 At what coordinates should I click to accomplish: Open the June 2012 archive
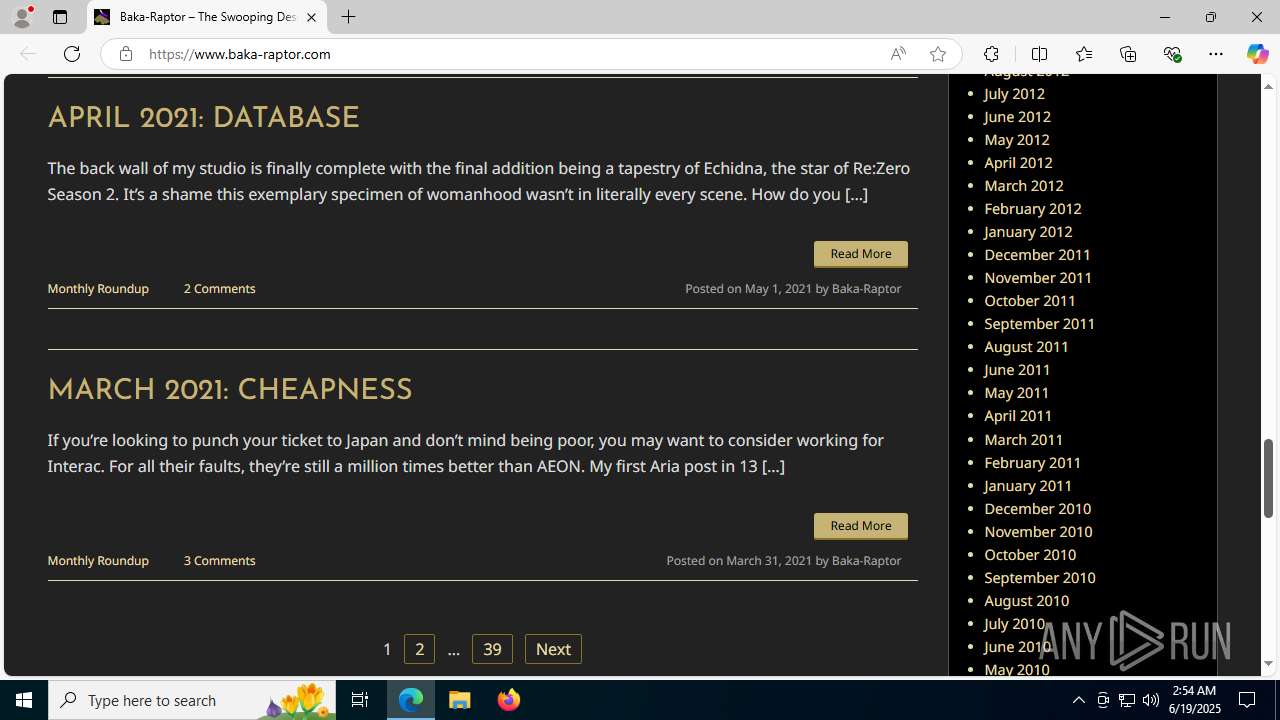click(1017, 116)
